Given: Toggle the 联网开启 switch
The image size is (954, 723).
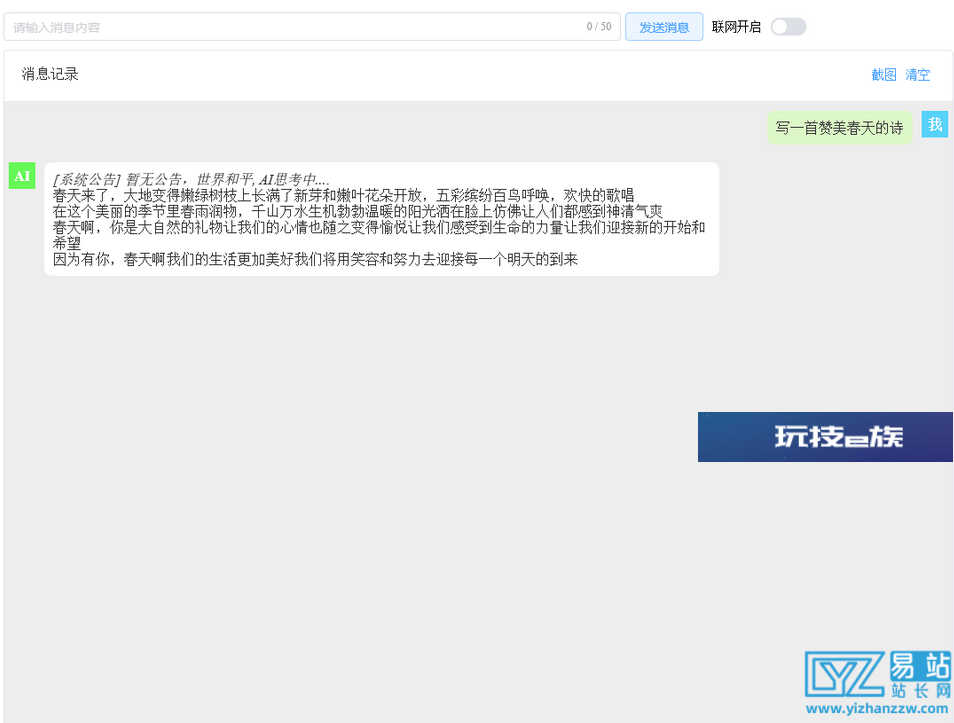Looking at the screenshot, I should (x=788, y=27).
